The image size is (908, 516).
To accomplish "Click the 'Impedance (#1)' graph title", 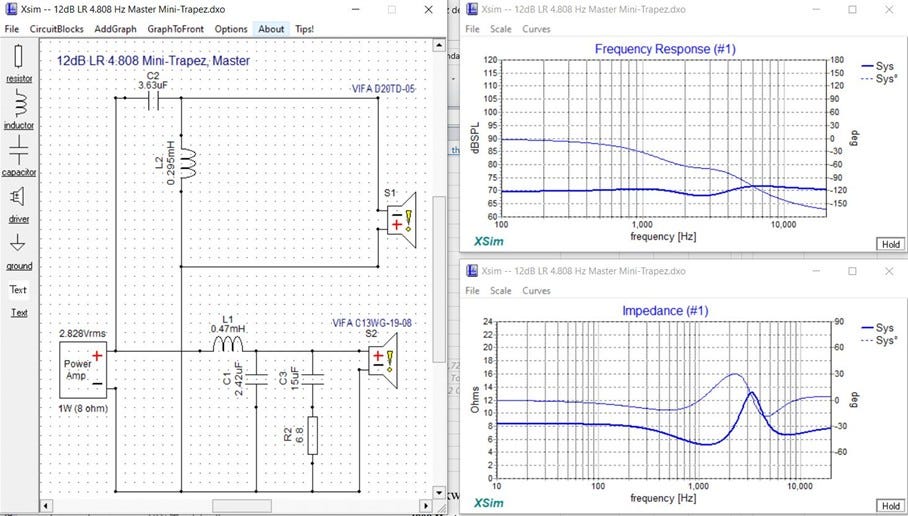I will click(665, 311).
